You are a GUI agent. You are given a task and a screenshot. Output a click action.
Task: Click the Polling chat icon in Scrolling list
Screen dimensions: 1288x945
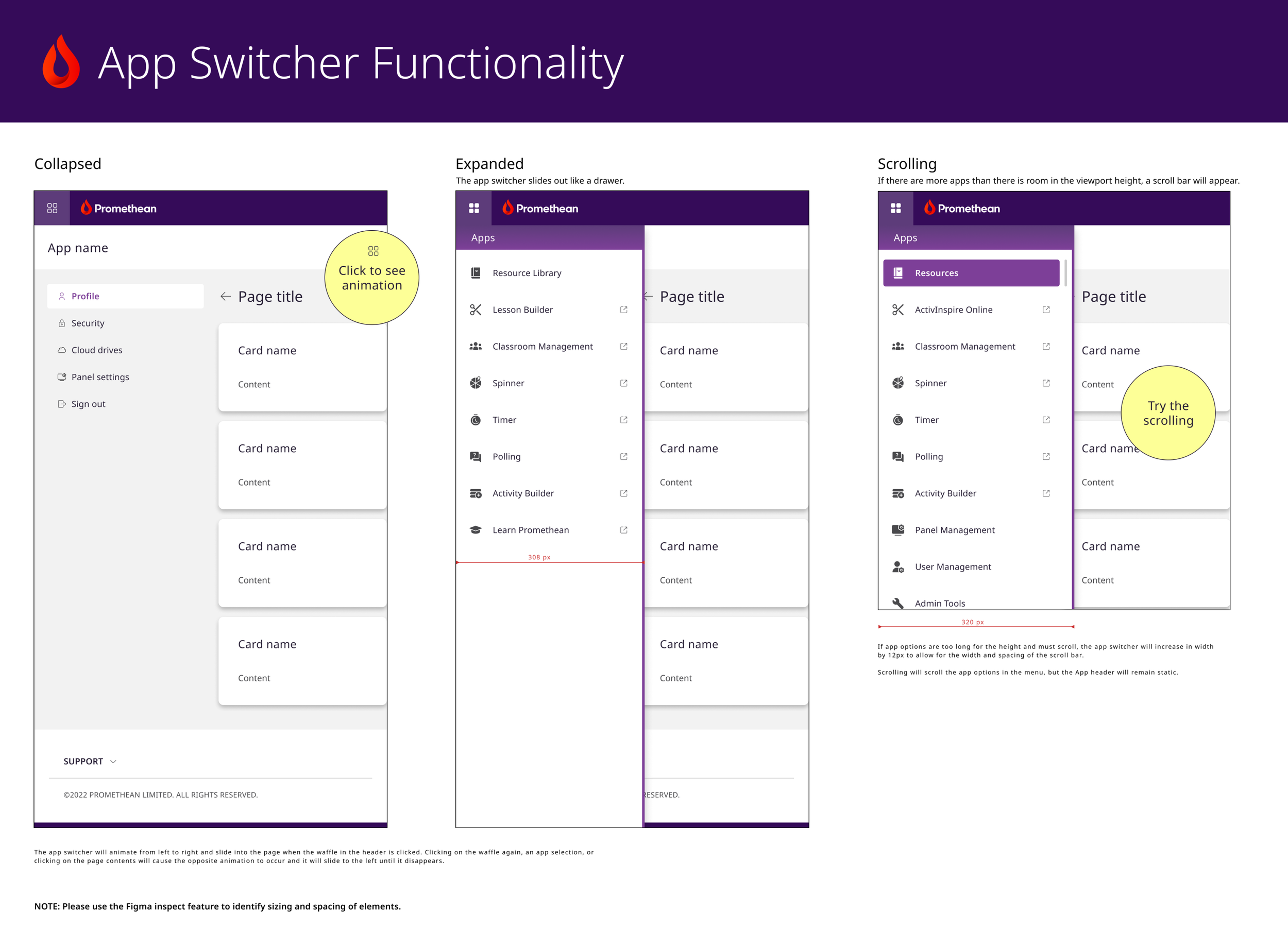pos(898,456)
